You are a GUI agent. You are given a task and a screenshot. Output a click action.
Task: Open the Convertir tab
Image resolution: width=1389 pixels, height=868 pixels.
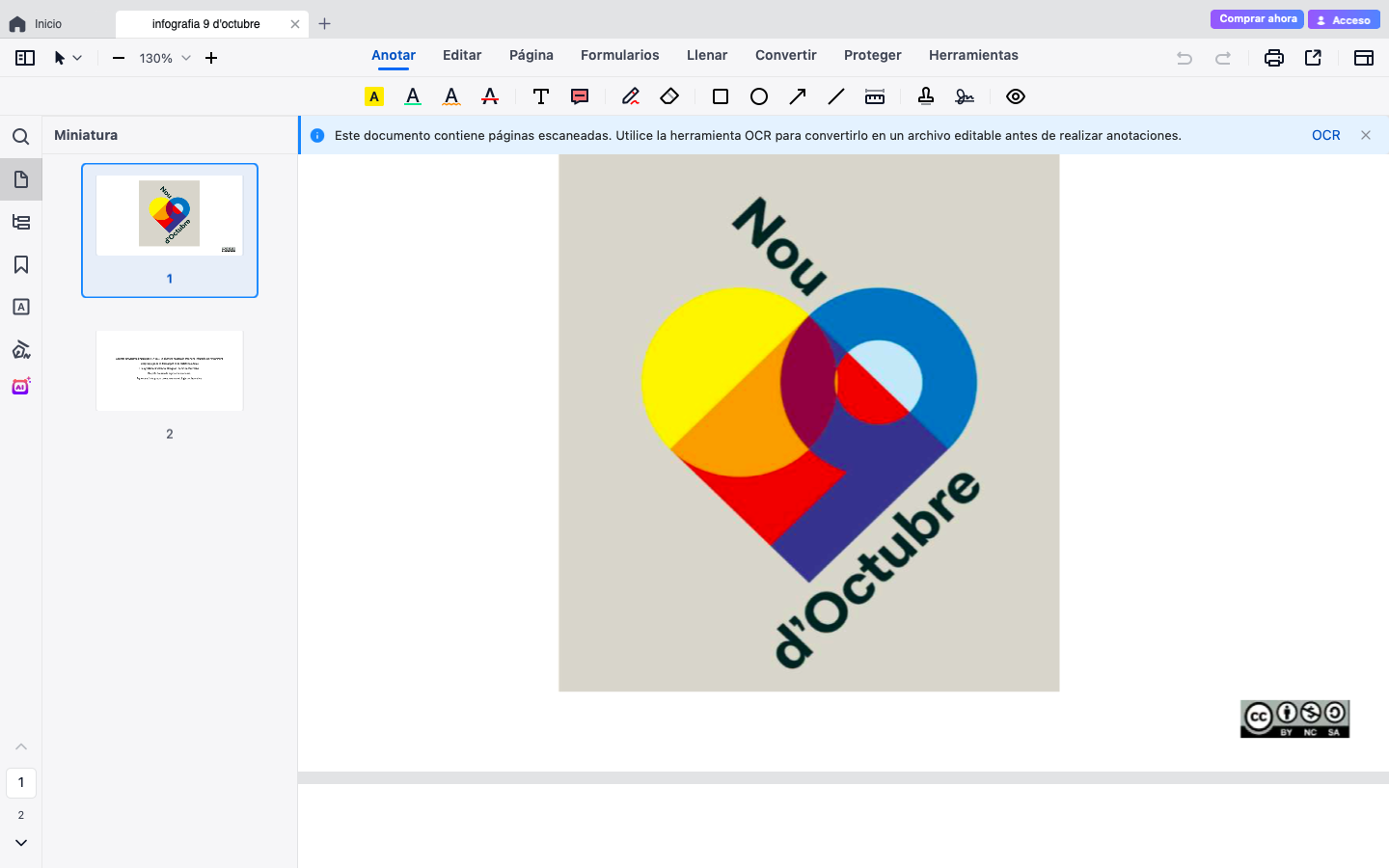point(785,55)
